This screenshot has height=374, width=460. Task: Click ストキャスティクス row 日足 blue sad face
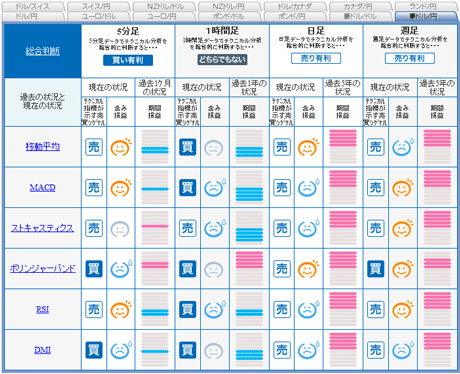[x=308, y=228]
